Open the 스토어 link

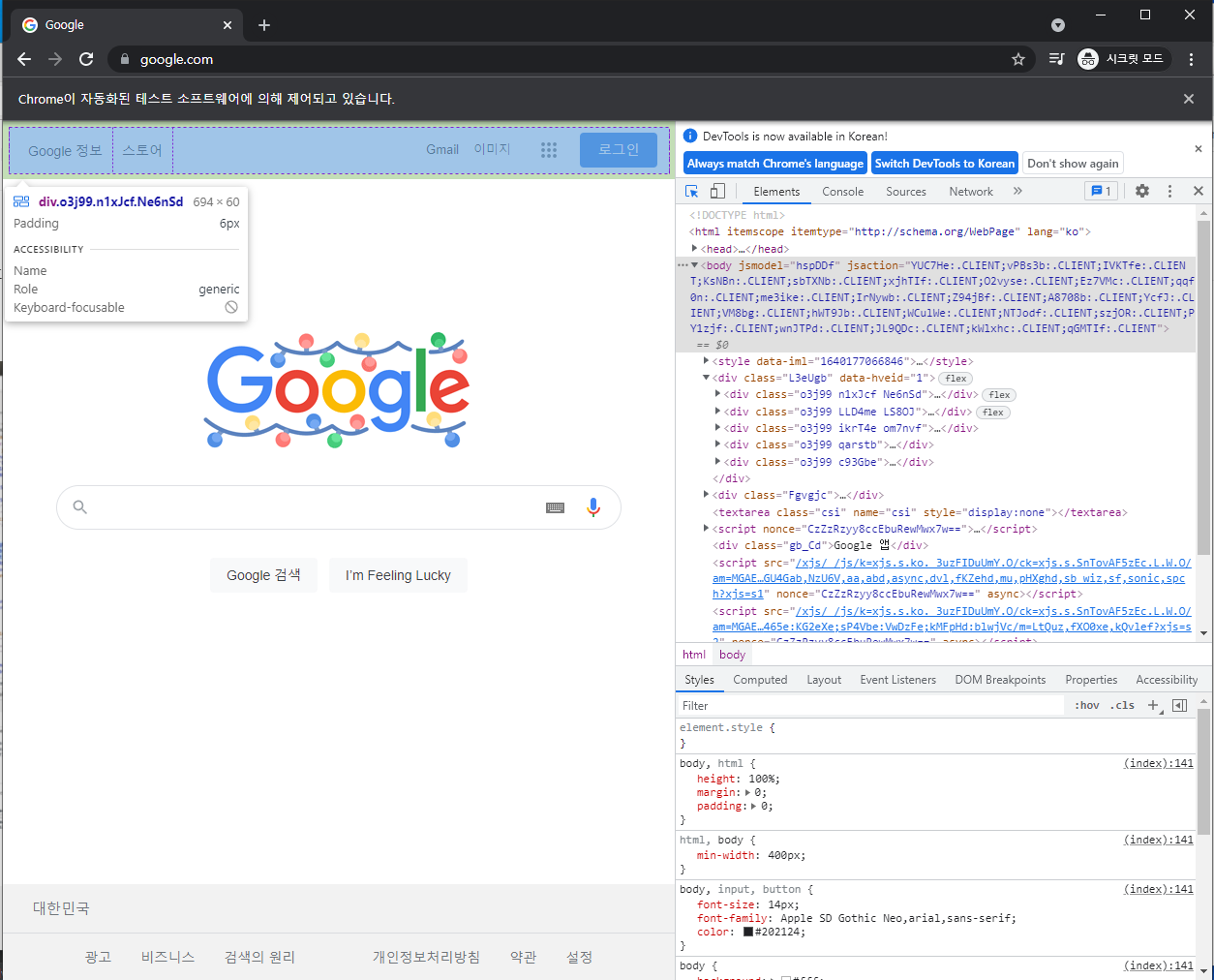click(142, 151)
